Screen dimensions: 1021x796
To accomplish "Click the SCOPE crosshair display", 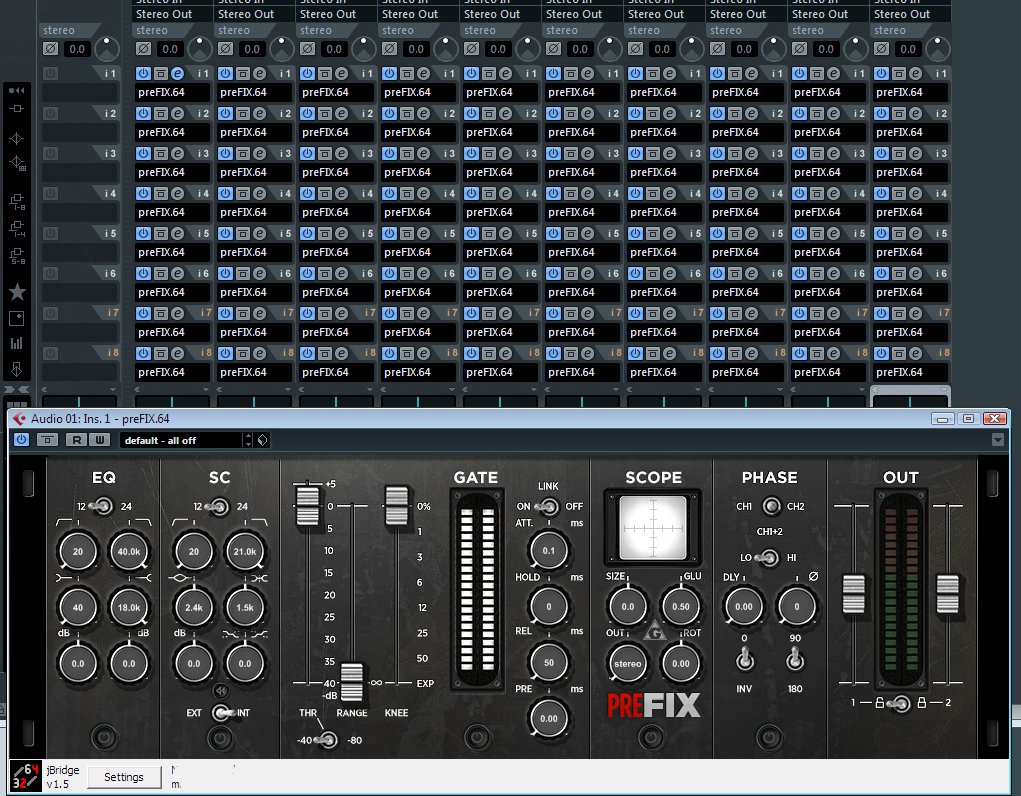I will (652, 528).
